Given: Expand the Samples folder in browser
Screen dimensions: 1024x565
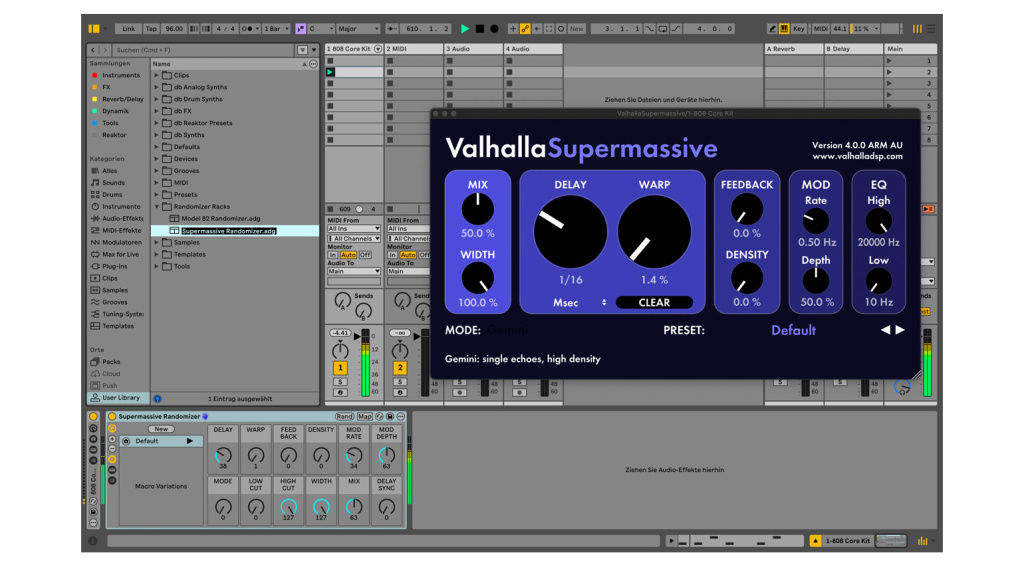Looking at the screenshot, I should (156, 242).
